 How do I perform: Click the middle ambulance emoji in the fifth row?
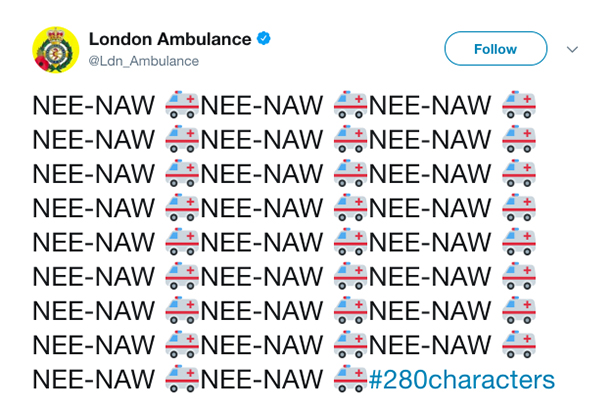tap(350, 242)
